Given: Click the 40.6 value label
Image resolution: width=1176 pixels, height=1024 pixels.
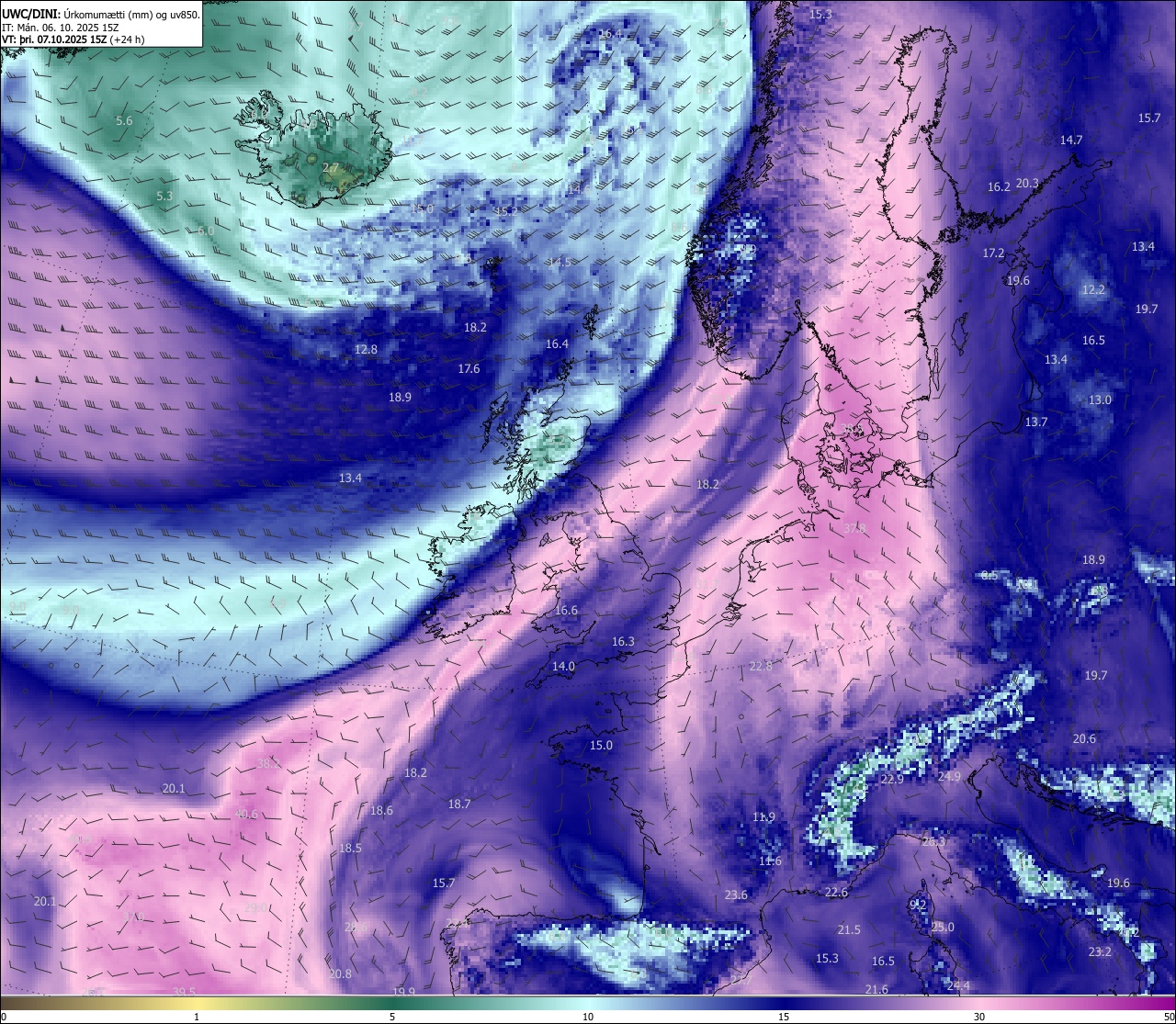Looking at the screenshot, I should coord(246,815).
